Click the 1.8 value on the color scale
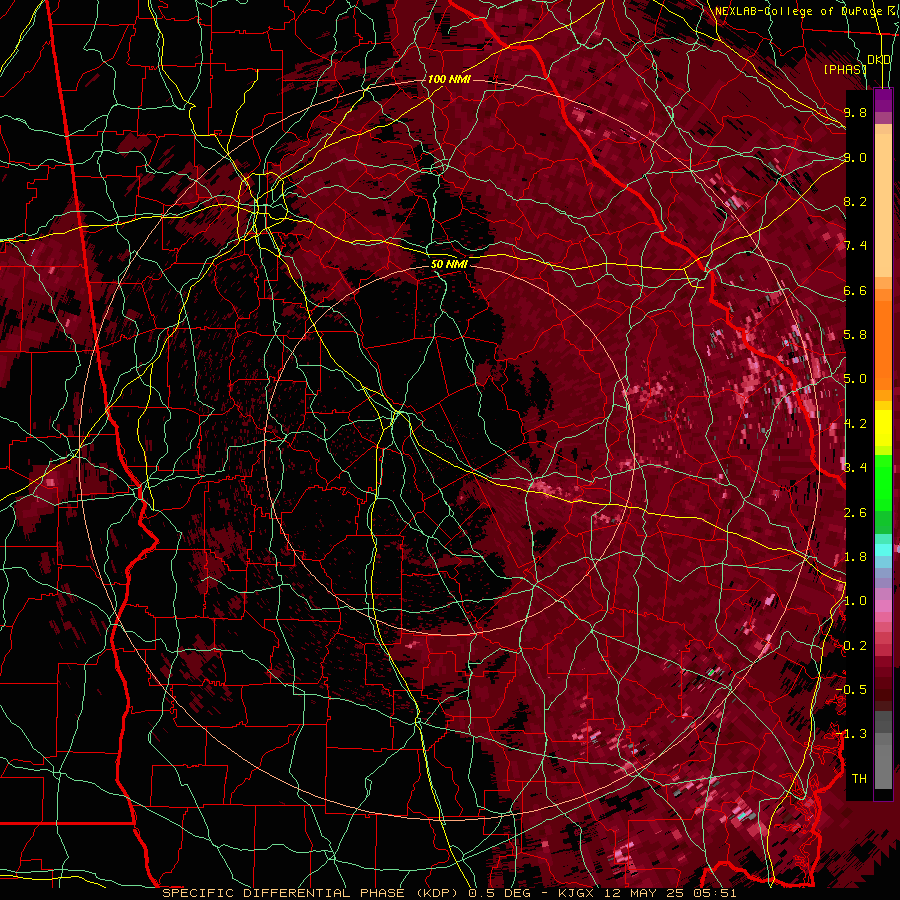This screenshot has width=900, height=900. (855, 556)
